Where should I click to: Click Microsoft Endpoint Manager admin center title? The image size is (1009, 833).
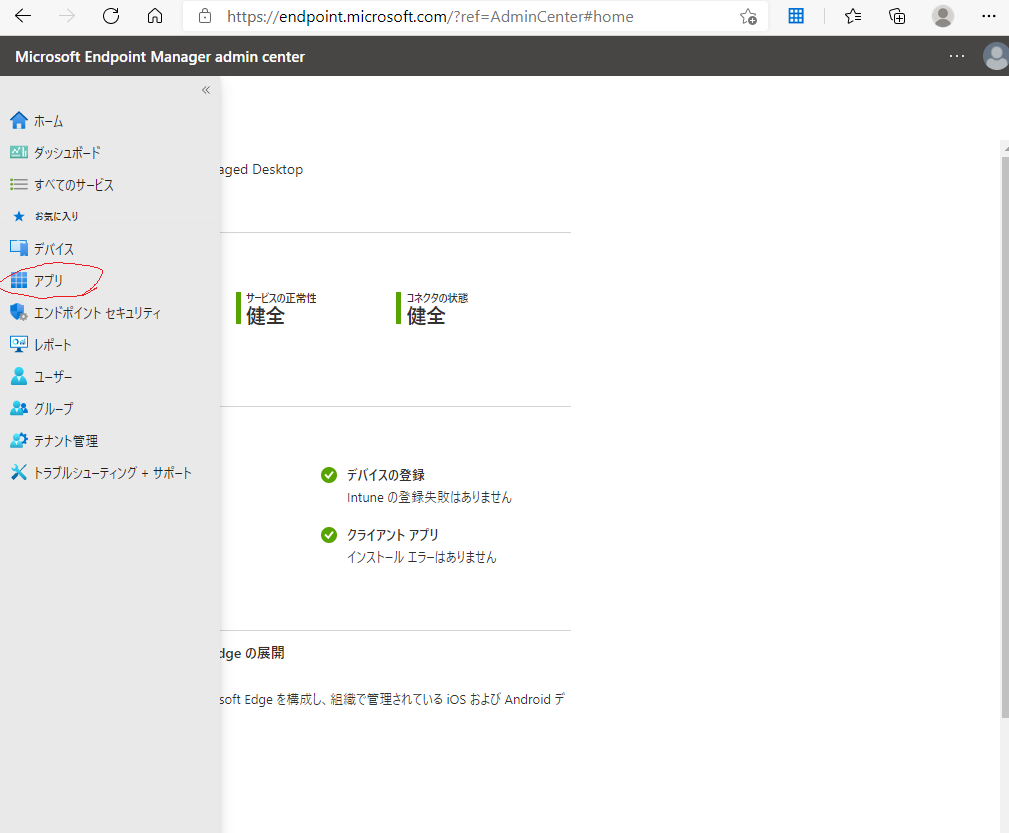(x=160, y=57)
